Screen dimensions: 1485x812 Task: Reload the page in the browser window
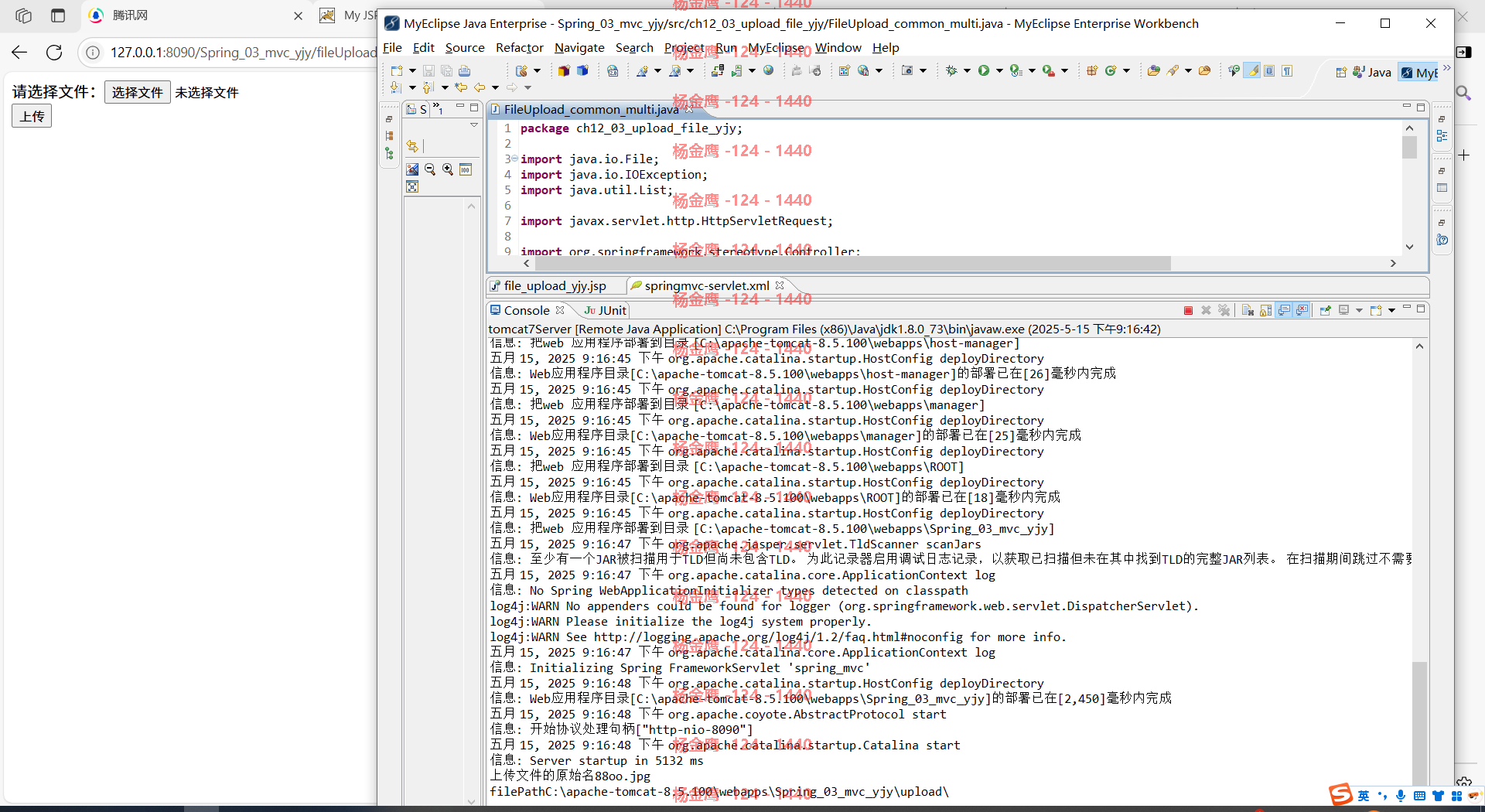tap(54, 52)
